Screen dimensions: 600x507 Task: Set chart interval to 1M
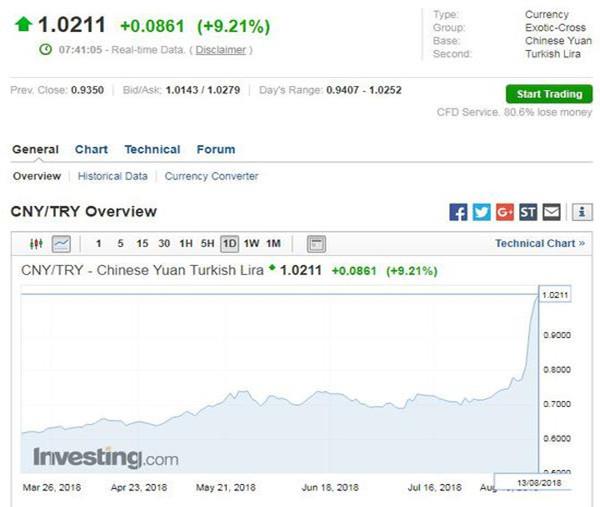274,244
